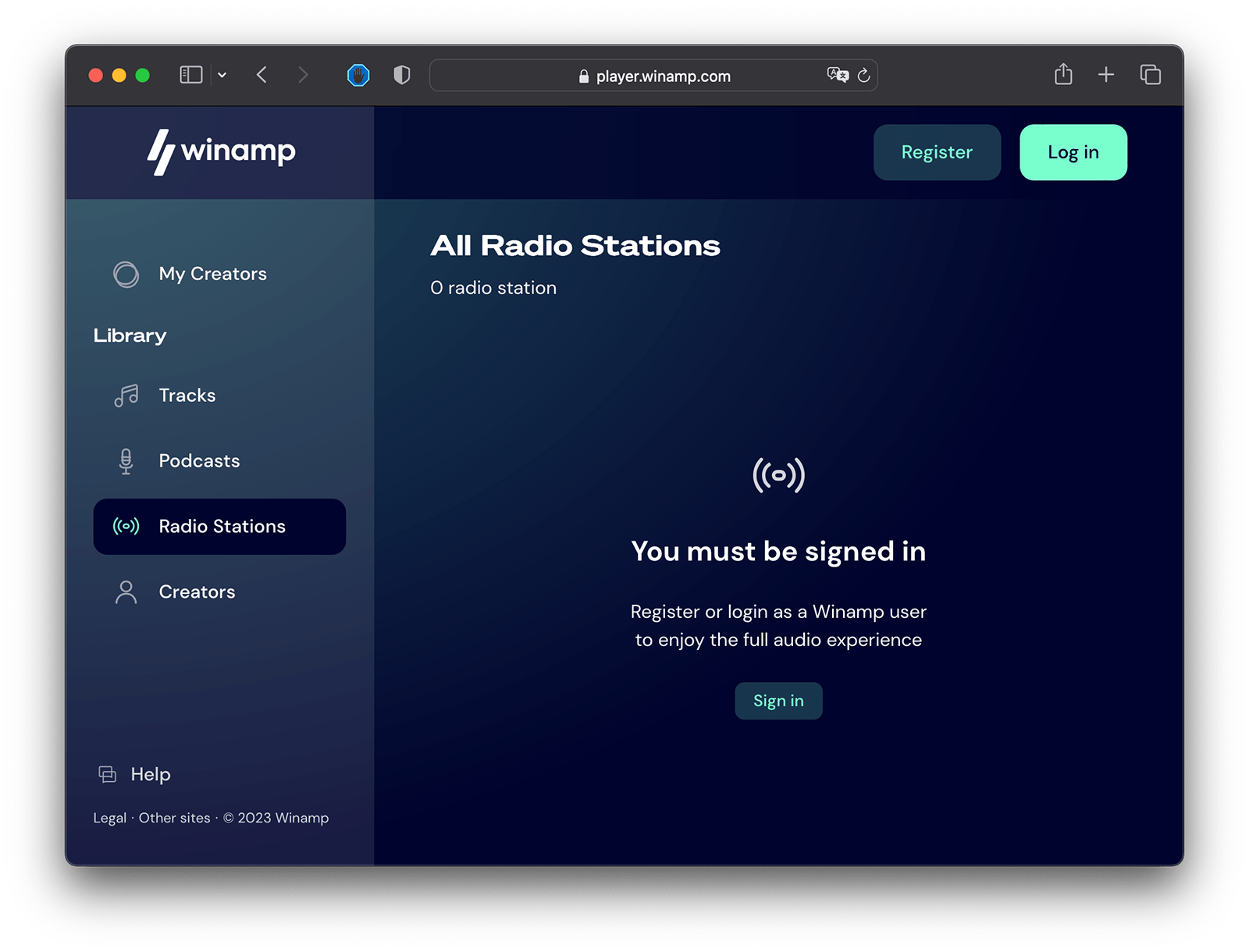Click the Tracks music note icon
Screen dimensions: 1249x952
[126, 396]
